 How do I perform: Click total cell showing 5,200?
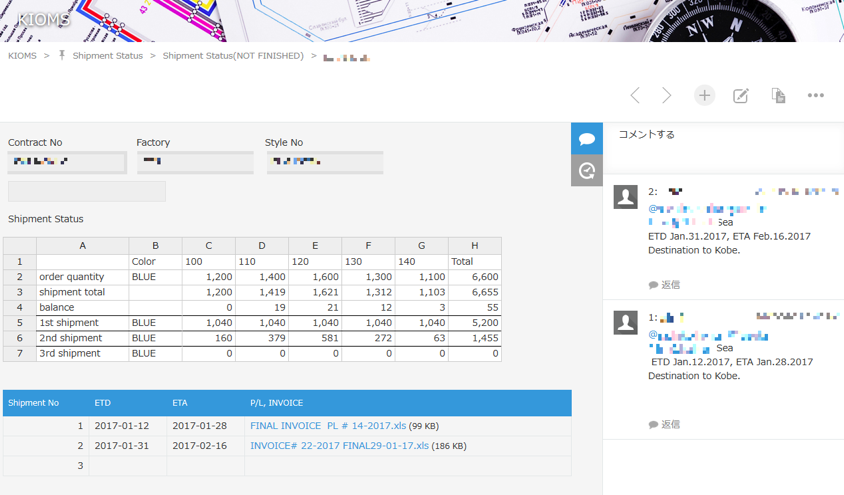[x=475, y=323]
